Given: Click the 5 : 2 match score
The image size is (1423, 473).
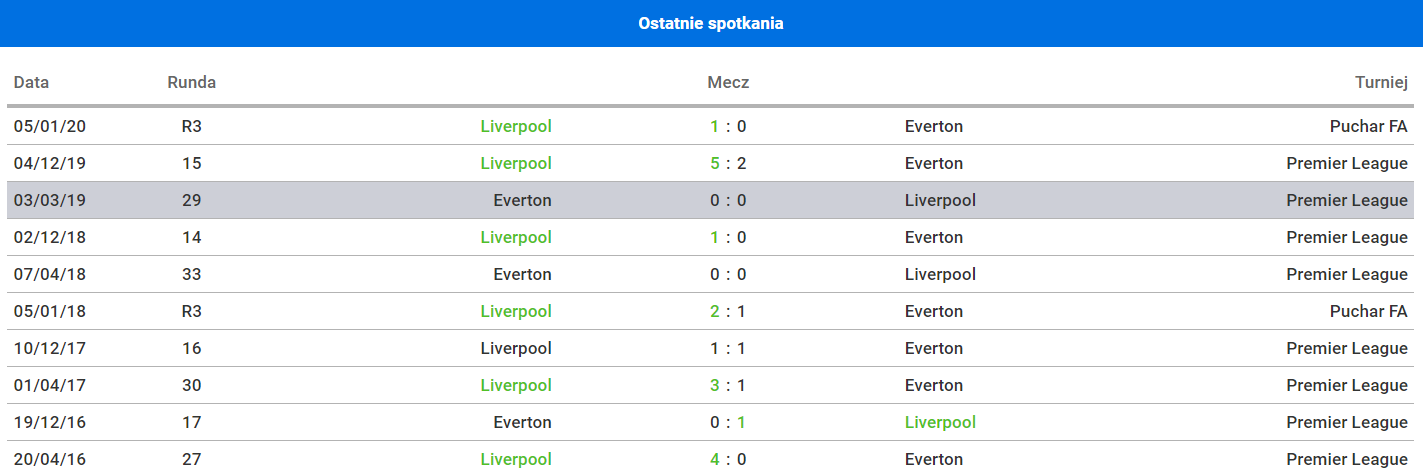Looking at the screenshot, I should (x=728, y=163).
